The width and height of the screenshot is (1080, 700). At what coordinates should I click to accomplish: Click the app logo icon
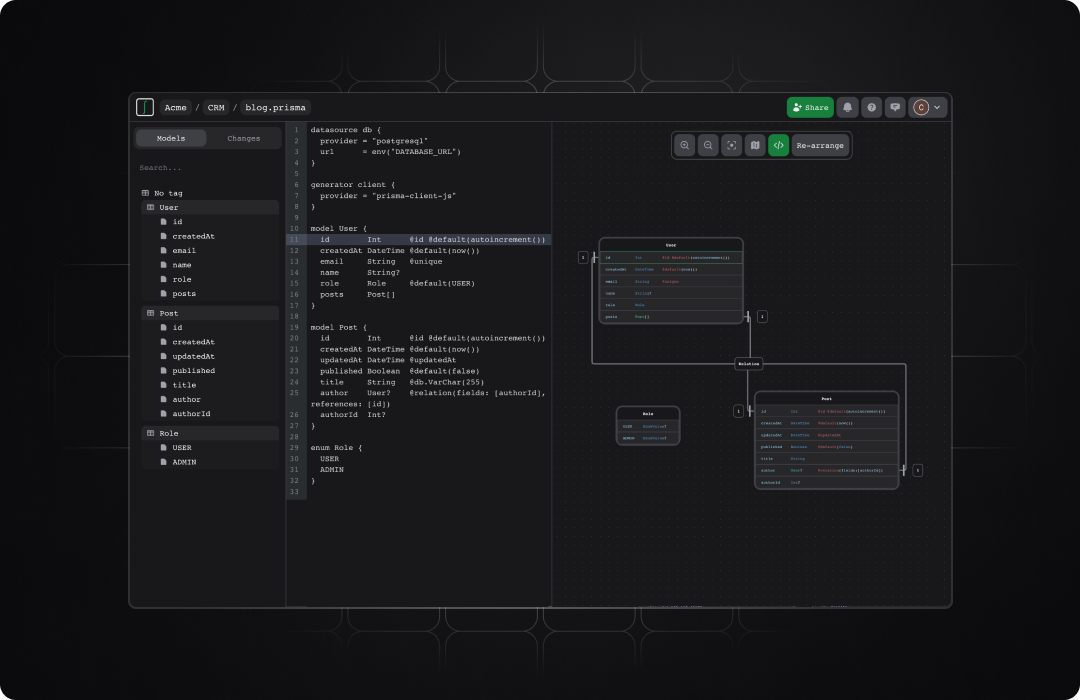(x=145, y=107)
